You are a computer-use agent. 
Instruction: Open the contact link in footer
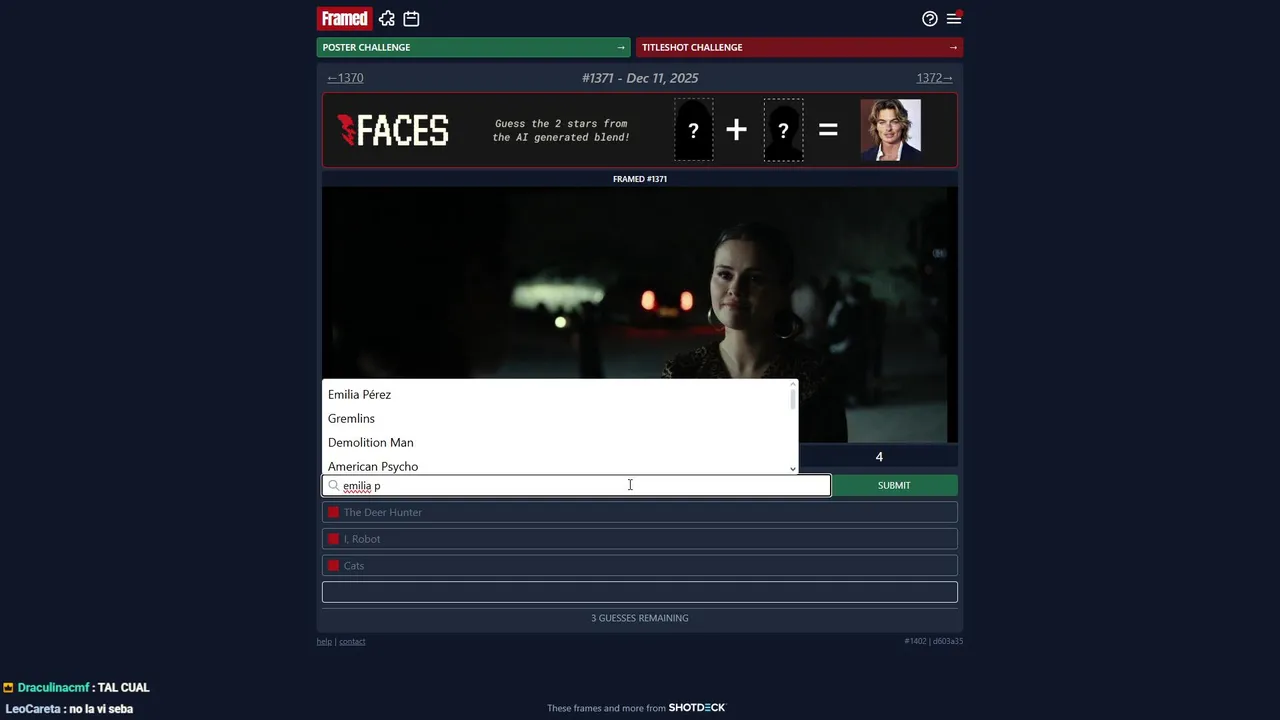(x=352, y=641)
